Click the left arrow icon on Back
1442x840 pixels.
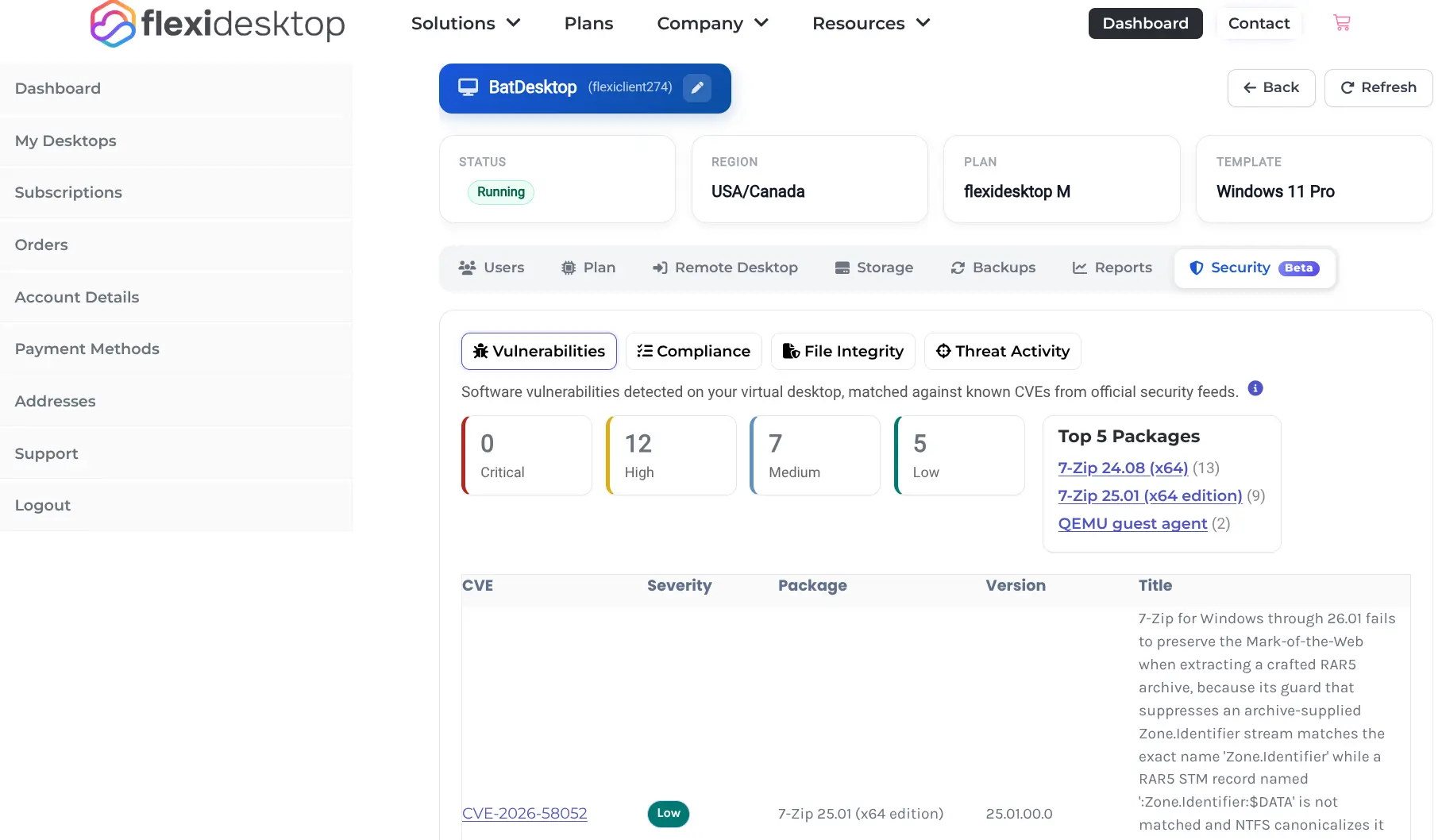tap(1250, 88)
